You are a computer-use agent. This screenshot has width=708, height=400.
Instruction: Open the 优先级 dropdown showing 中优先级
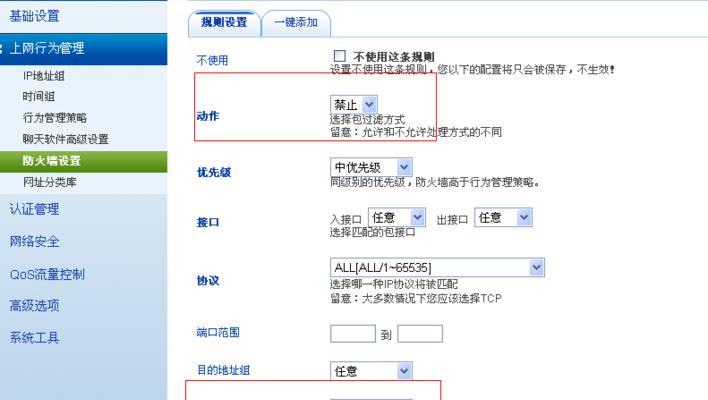pyautogui.click(x=371, y=167)
